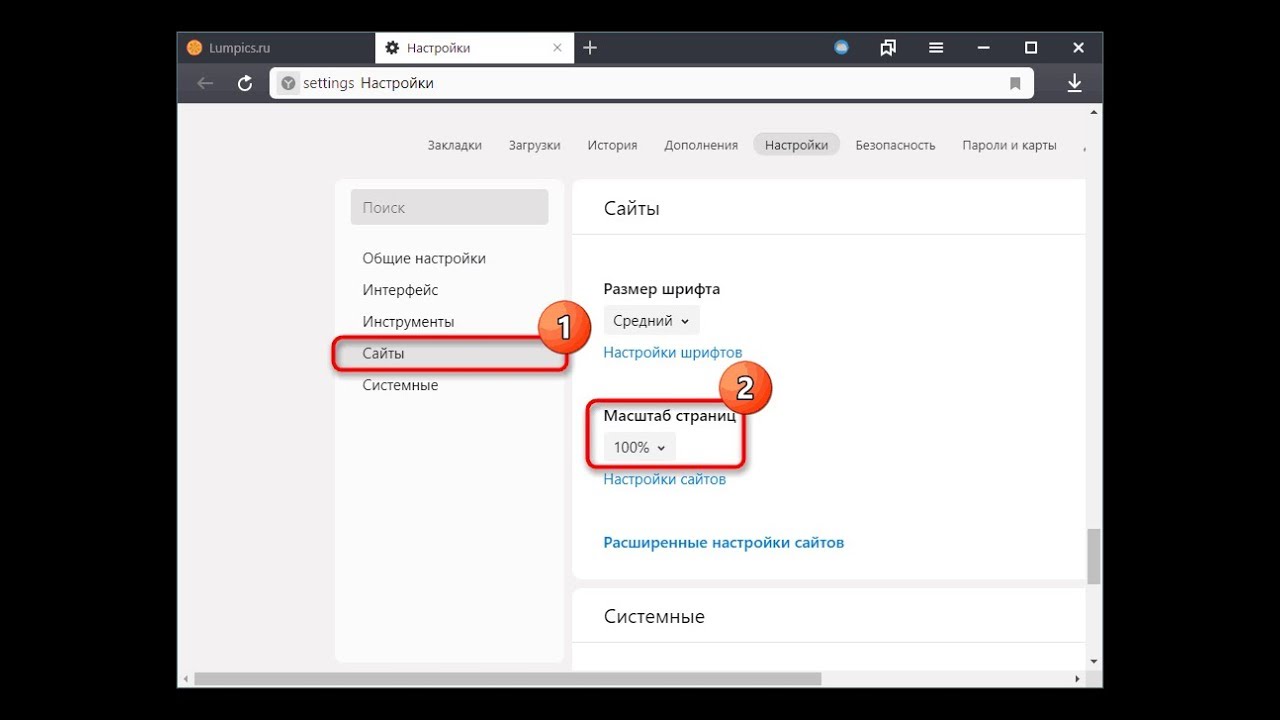Image resolution: width=1280 pixels, height=720 pixels.
Task: Open new tab with plus icon
Action: pos(590,47)
